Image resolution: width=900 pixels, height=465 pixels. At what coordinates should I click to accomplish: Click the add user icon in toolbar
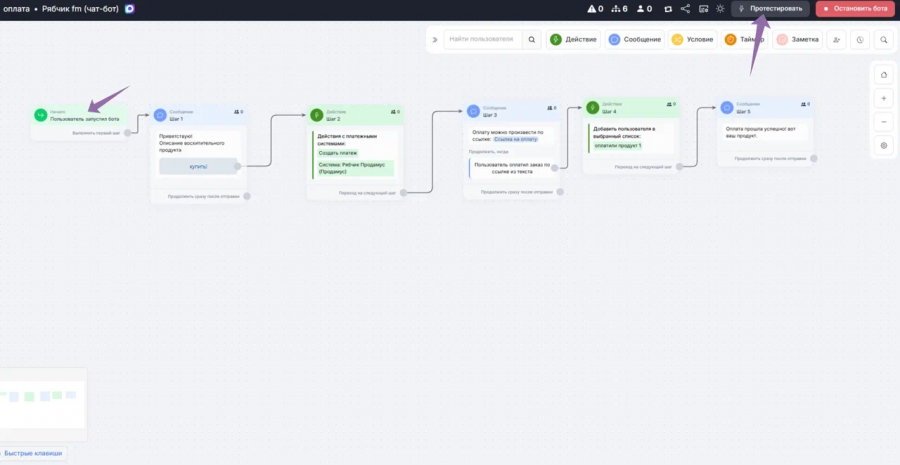pyautogui.click(x=836, y=40)
